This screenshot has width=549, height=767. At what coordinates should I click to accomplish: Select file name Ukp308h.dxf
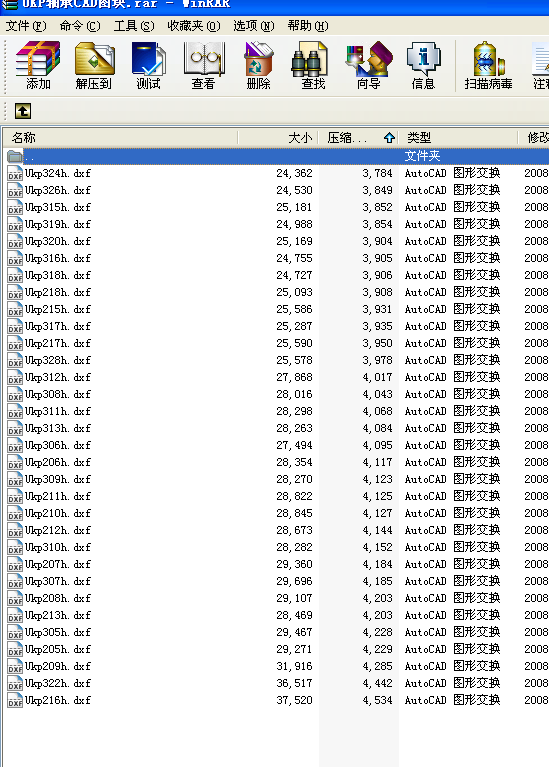(58, 394)
